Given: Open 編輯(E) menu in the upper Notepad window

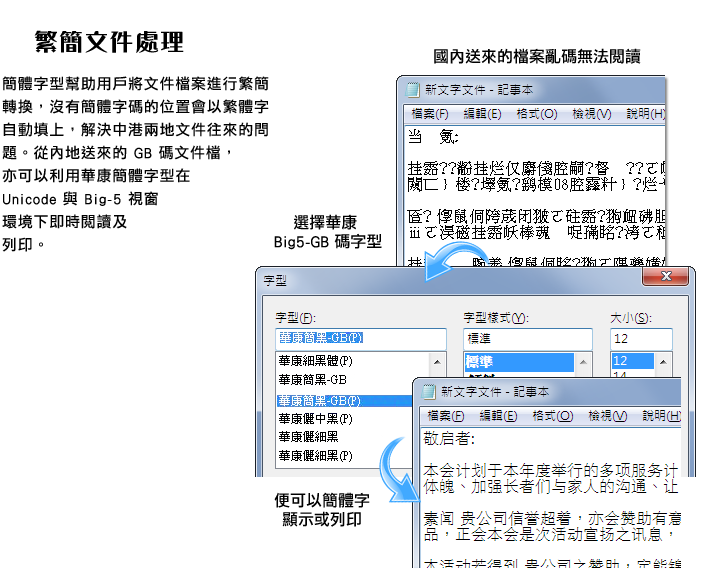Looking at the screenshot, I should click(482, 114).
